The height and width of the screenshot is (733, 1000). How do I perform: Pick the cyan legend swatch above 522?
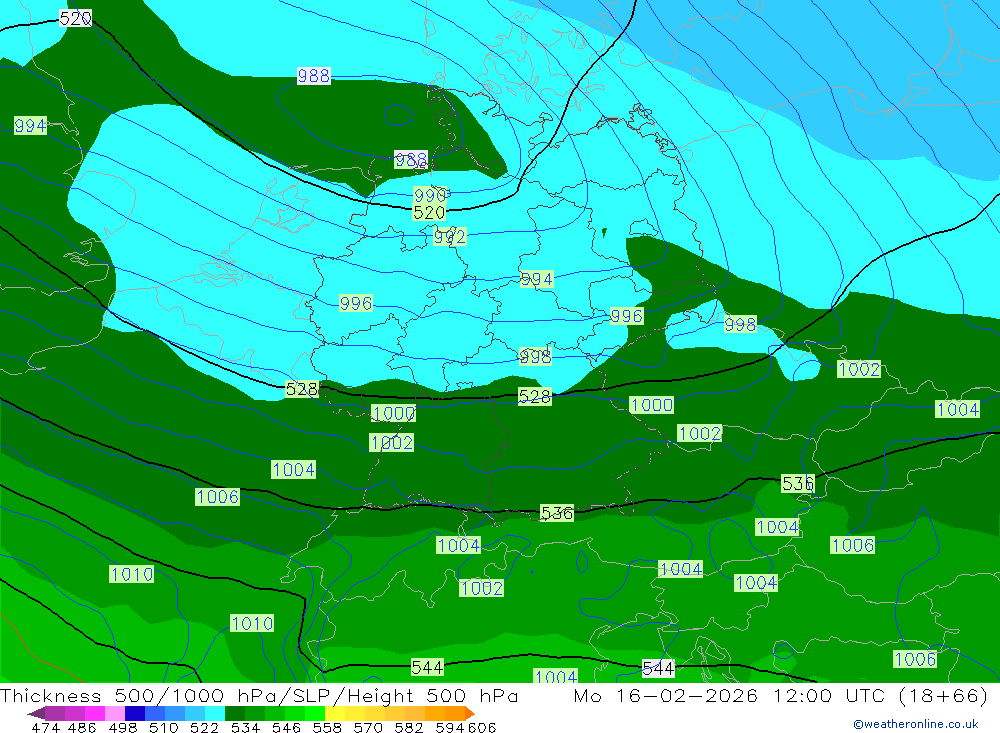tap(215, 713)
